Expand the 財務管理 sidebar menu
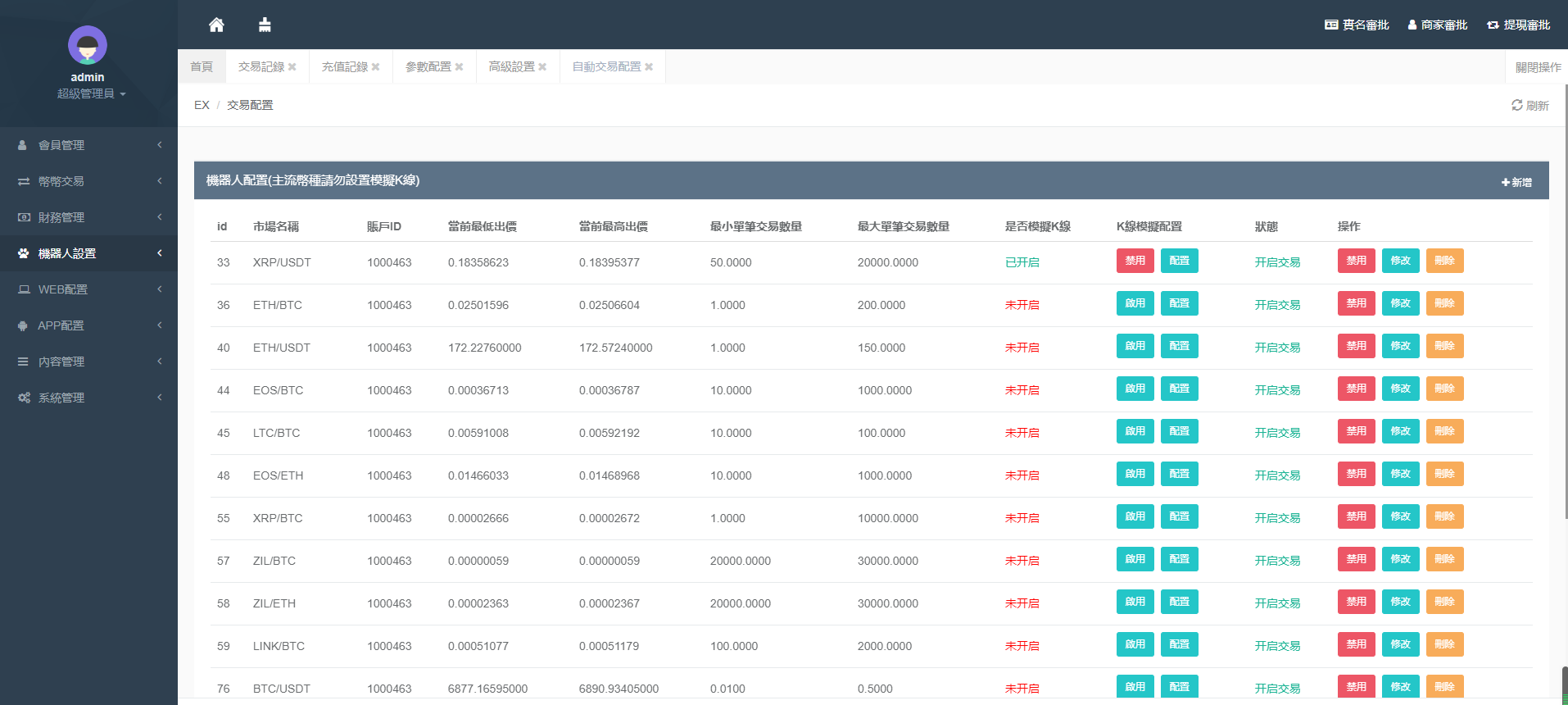The image size is (1568, 705). 88,217
